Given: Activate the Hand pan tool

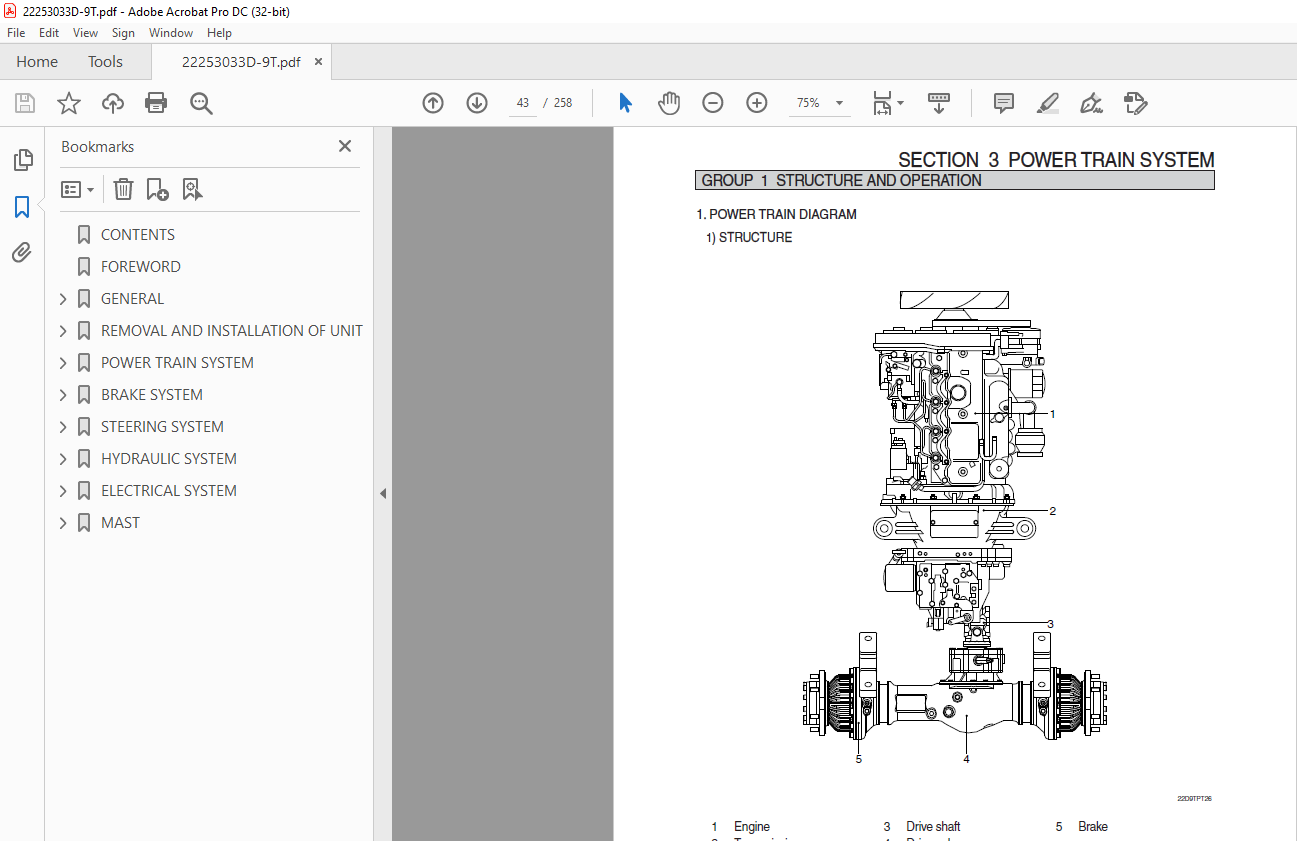Looking at the screenshot, I should pos(668,103).
